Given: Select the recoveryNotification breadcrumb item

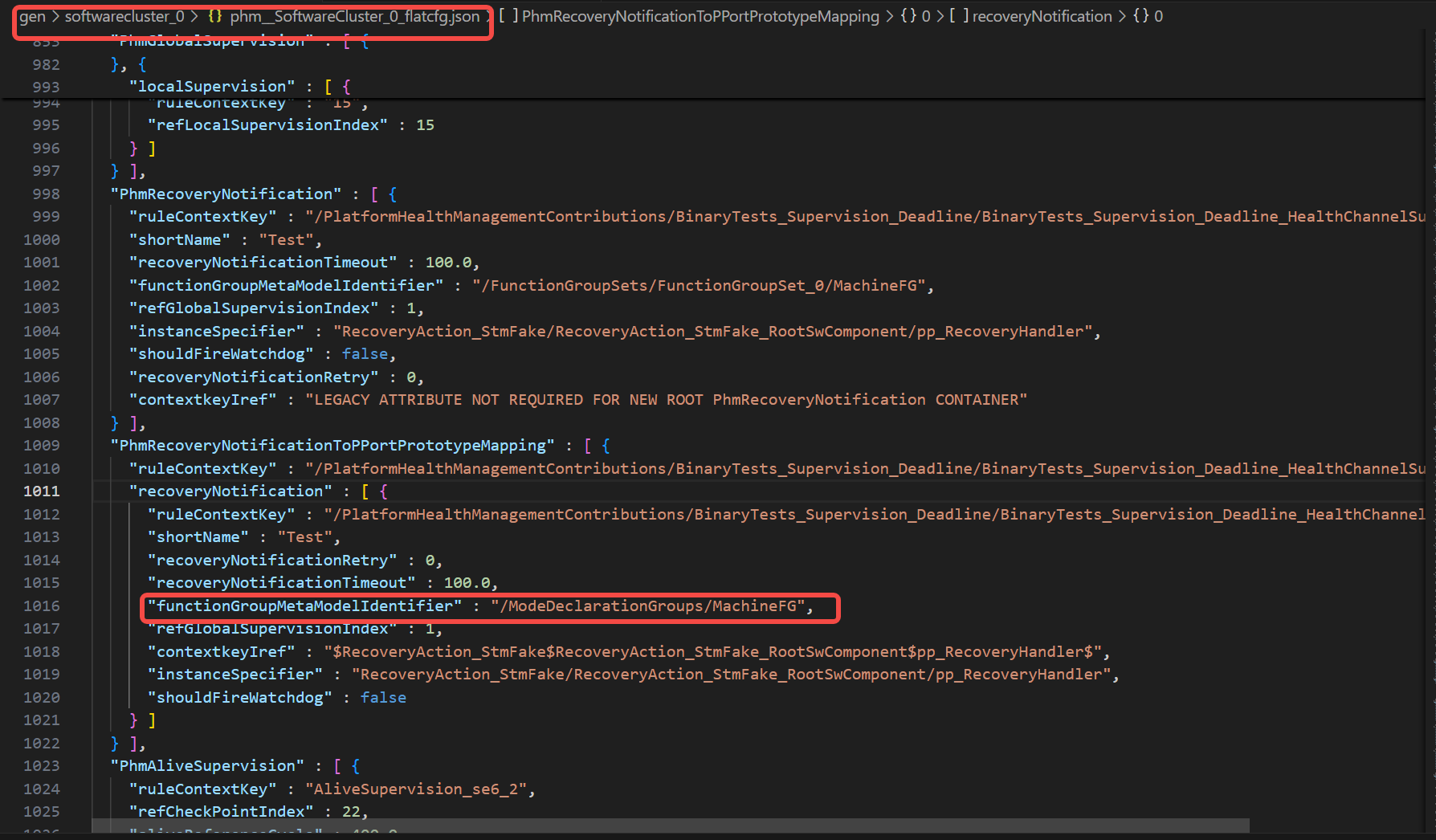Looking at the screenshot, I should click(1042, 16).
